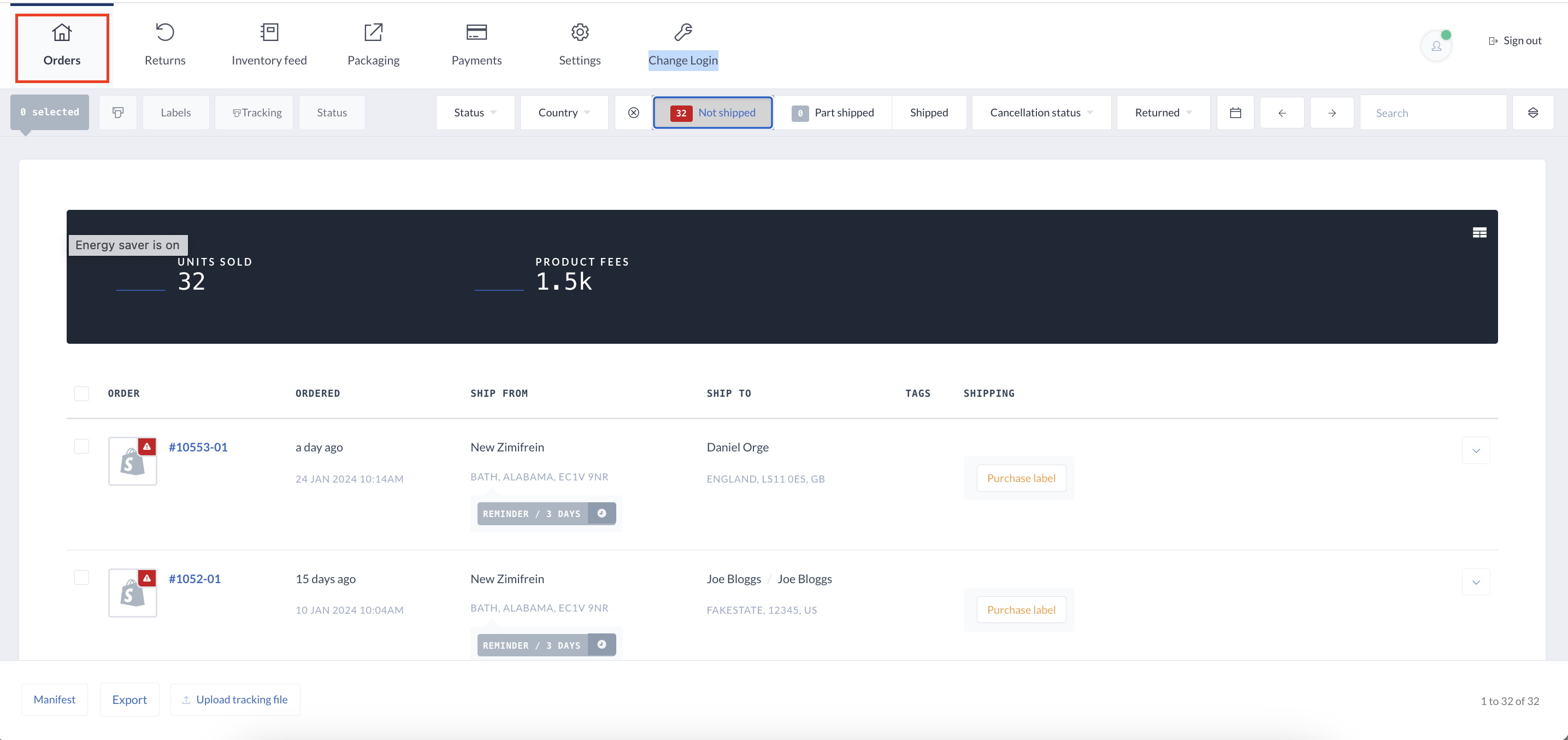
Task: Click the Change Login wrench item
Action: click(683, 45)
